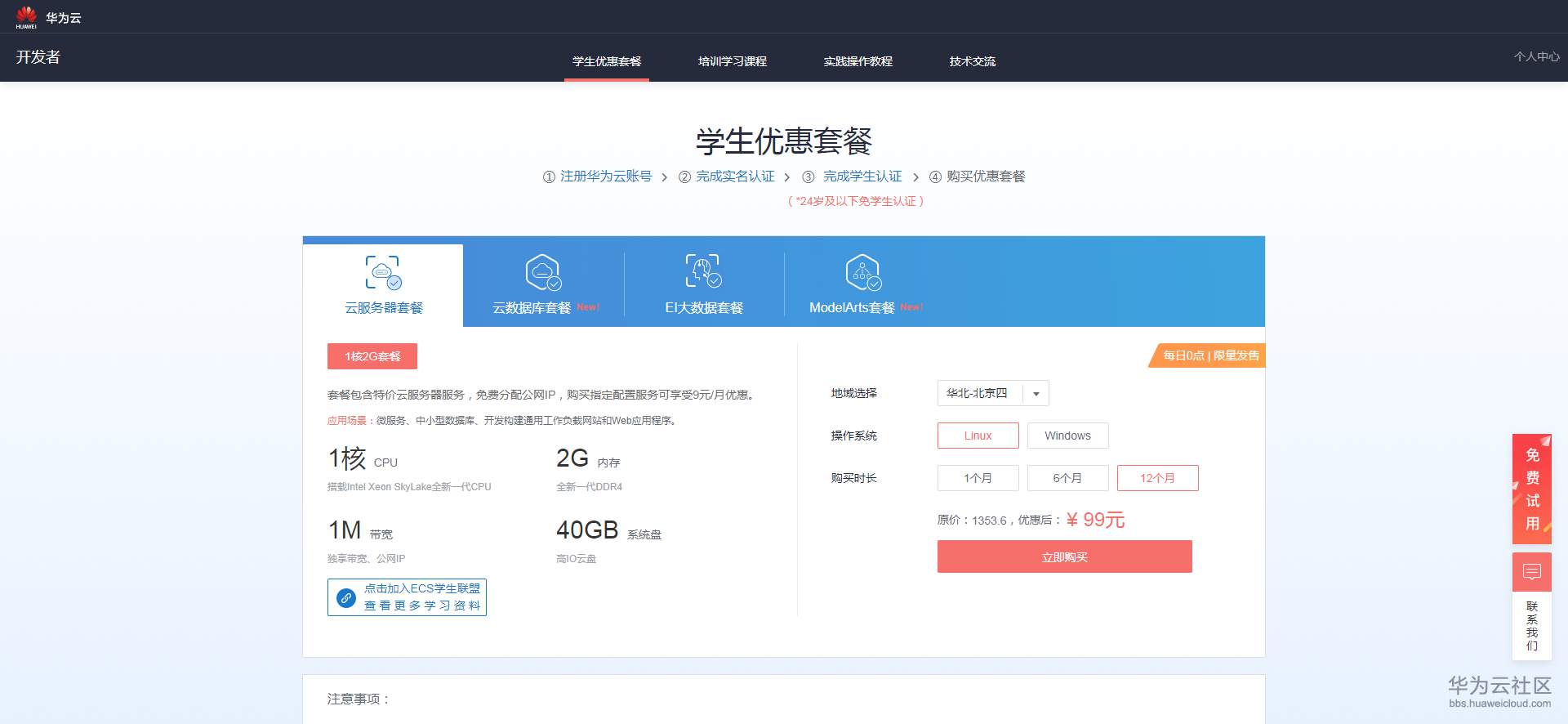Select 6个月 purchase duration

coord(1068,478)
